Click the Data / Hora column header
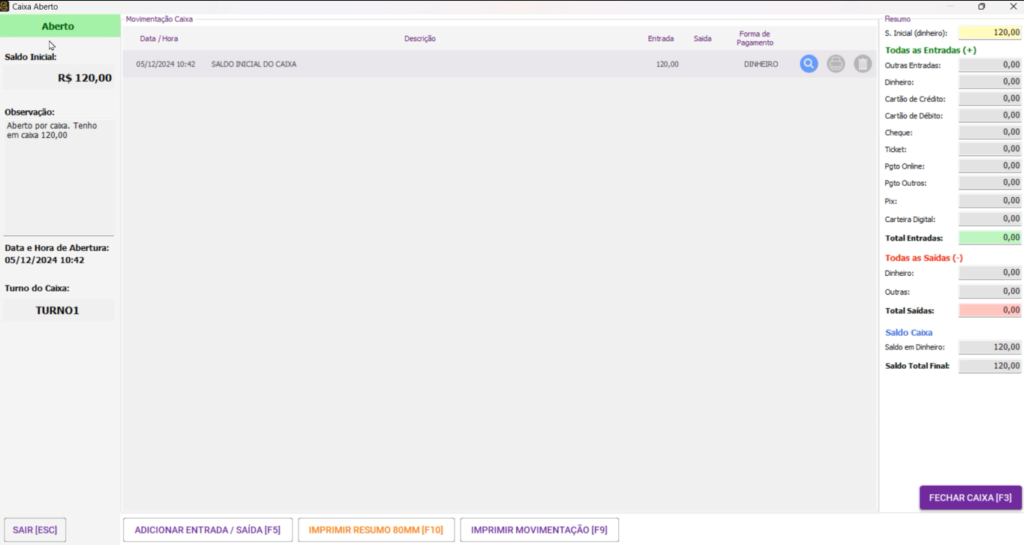The width and height of the screenshot is (1024, 545). pyautogui.click(x=160, y=39)
